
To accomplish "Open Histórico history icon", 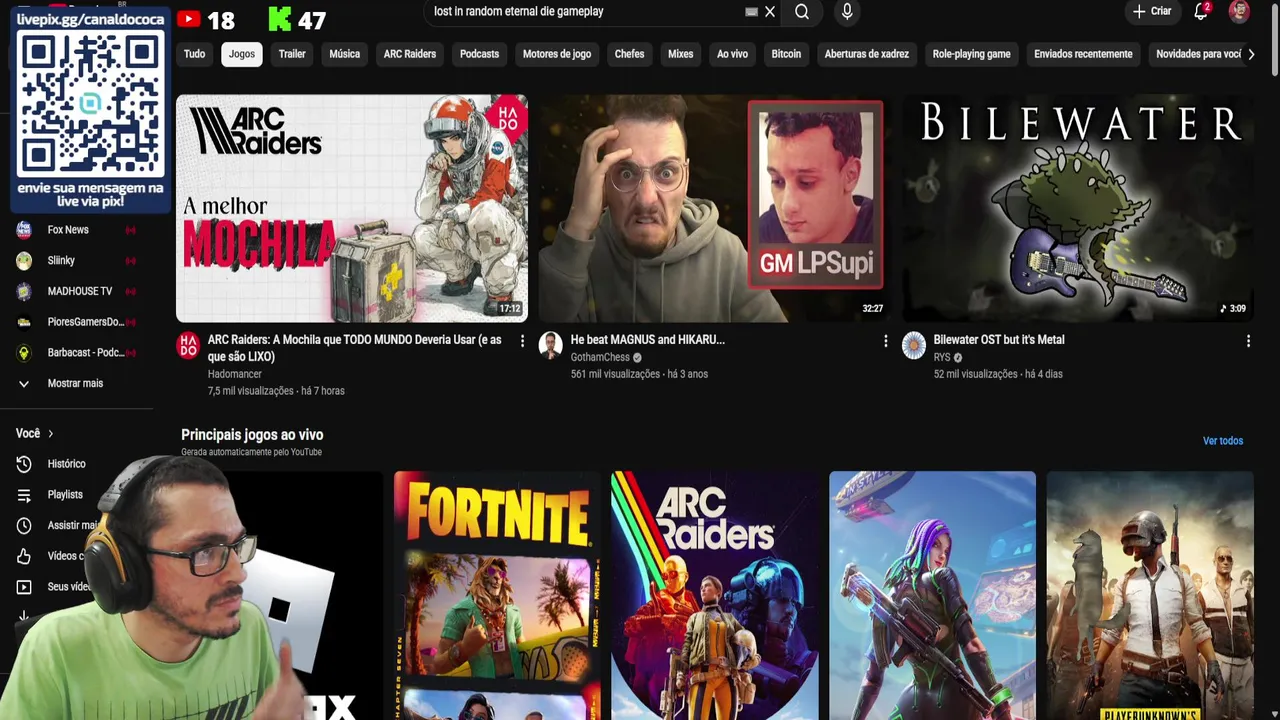I will click(x=24, y=464).
